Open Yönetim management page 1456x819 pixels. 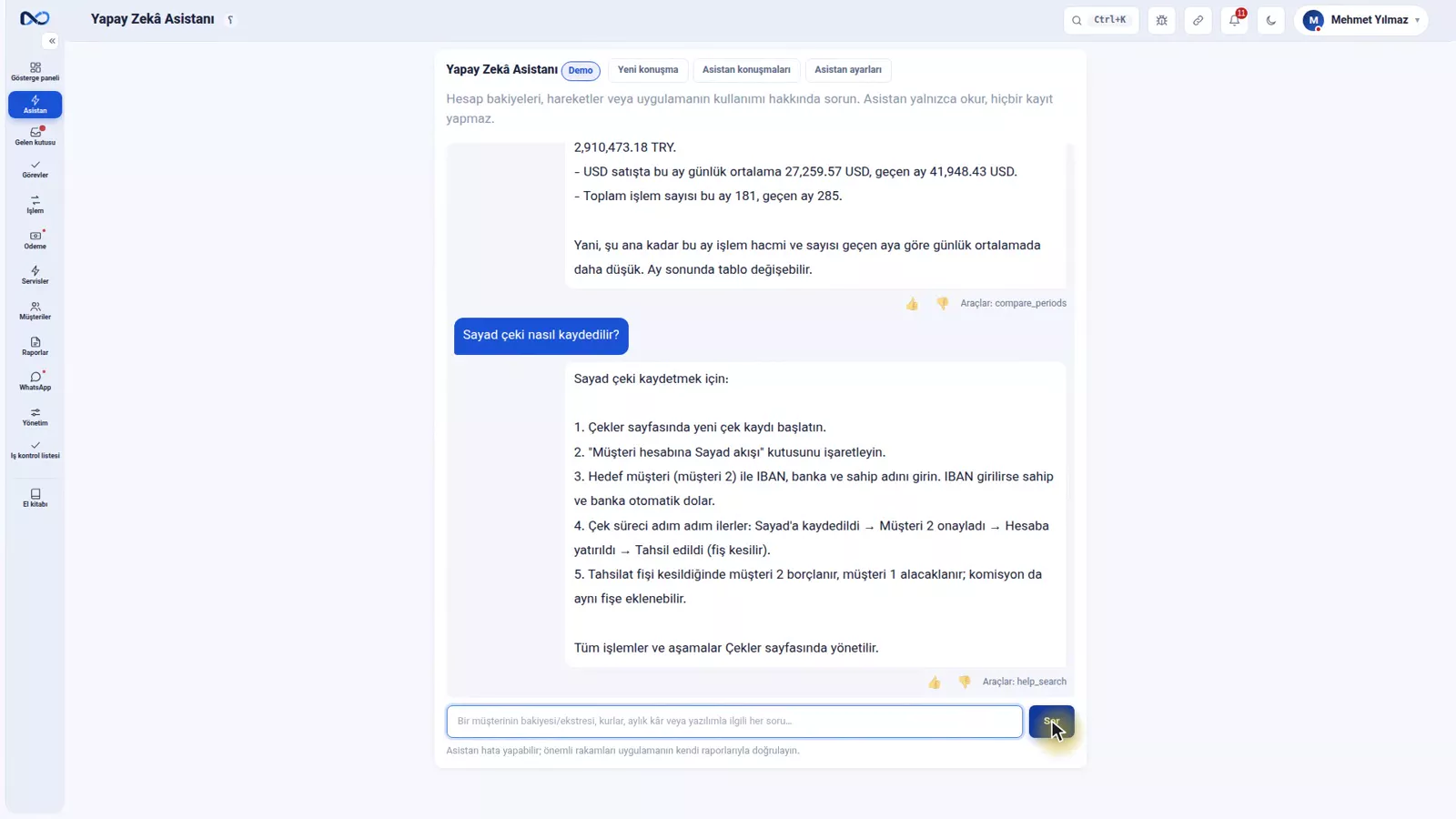(x=35, y=417)
